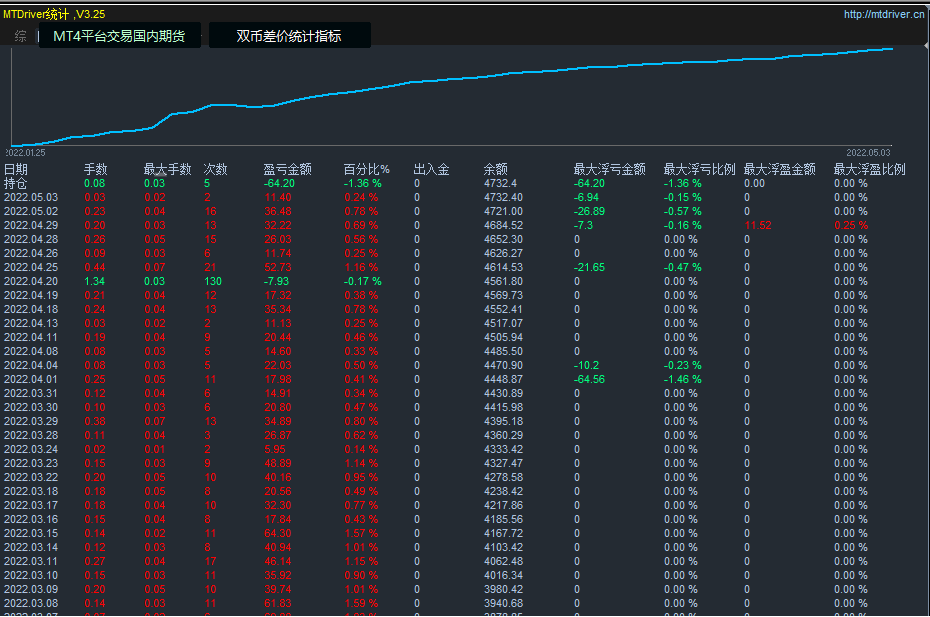Select the 2022.03.29 date row
Screen dimensions: 930x617
click(31, 421)
